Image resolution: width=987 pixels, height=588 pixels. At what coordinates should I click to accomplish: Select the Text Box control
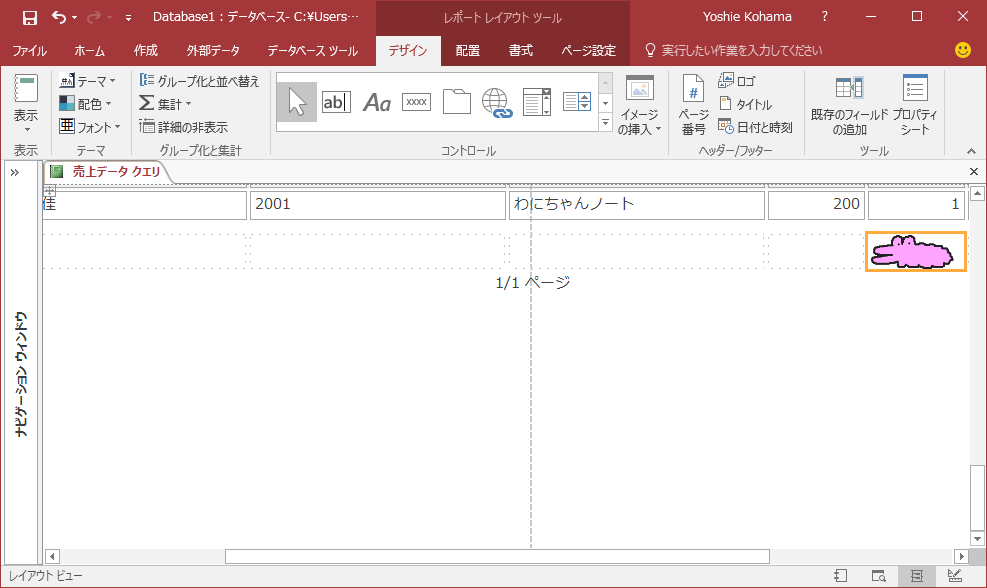(336, 102)
